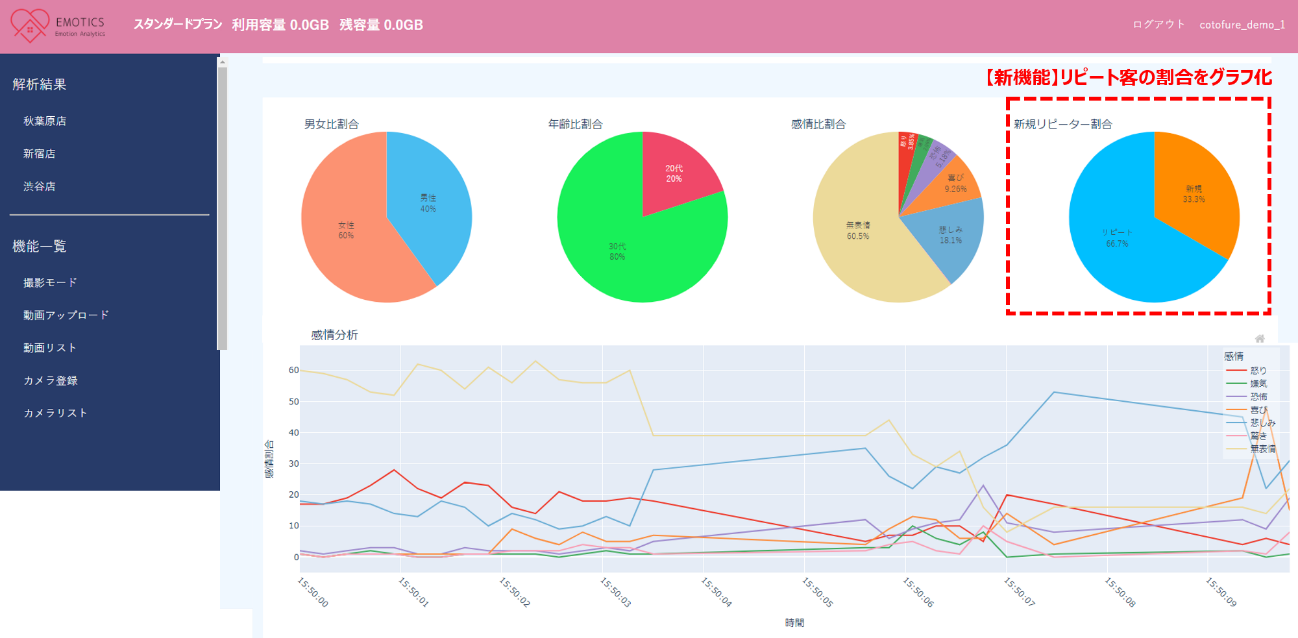
Task: Go to 動画アップロード page
Action: click(66, 315)
